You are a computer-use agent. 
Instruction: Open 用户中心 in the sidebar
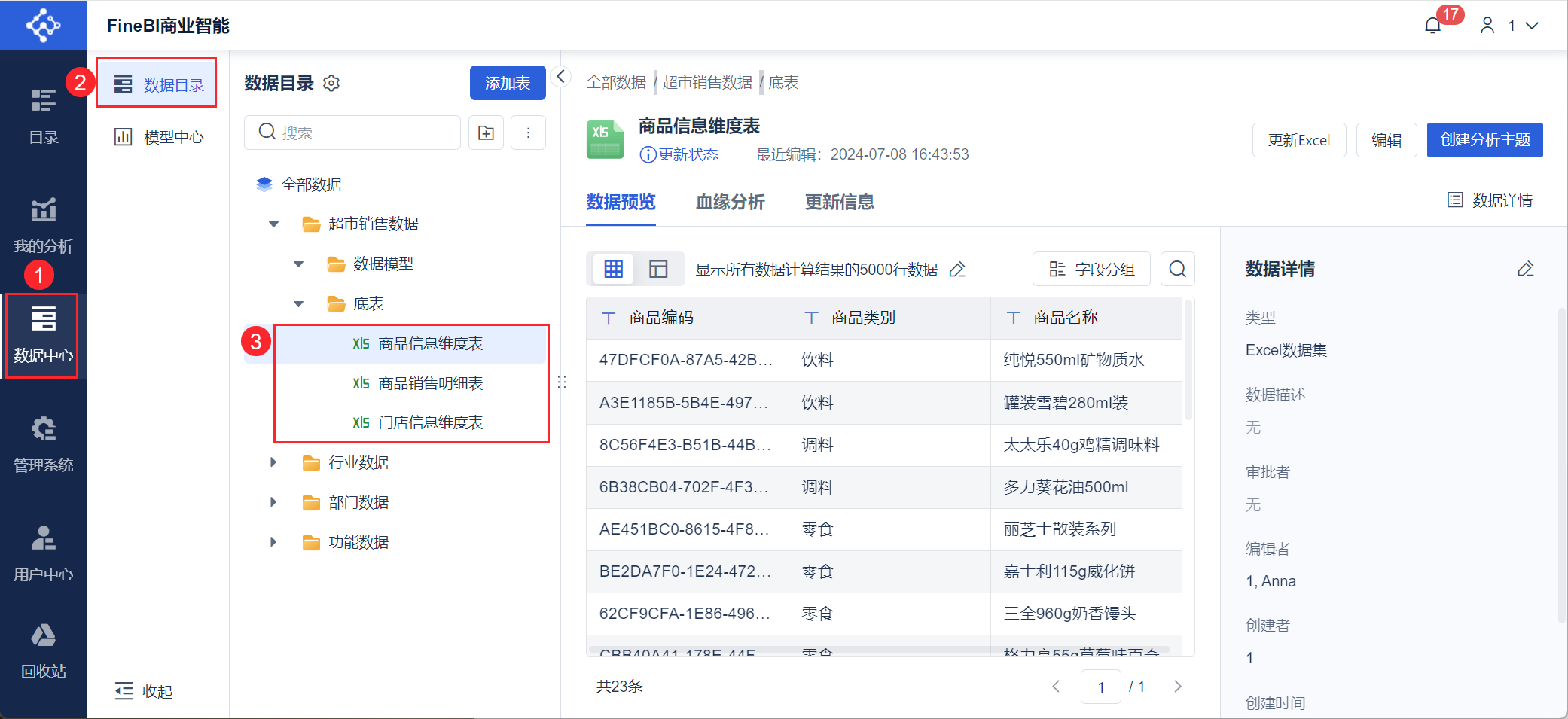pos(44,553)
